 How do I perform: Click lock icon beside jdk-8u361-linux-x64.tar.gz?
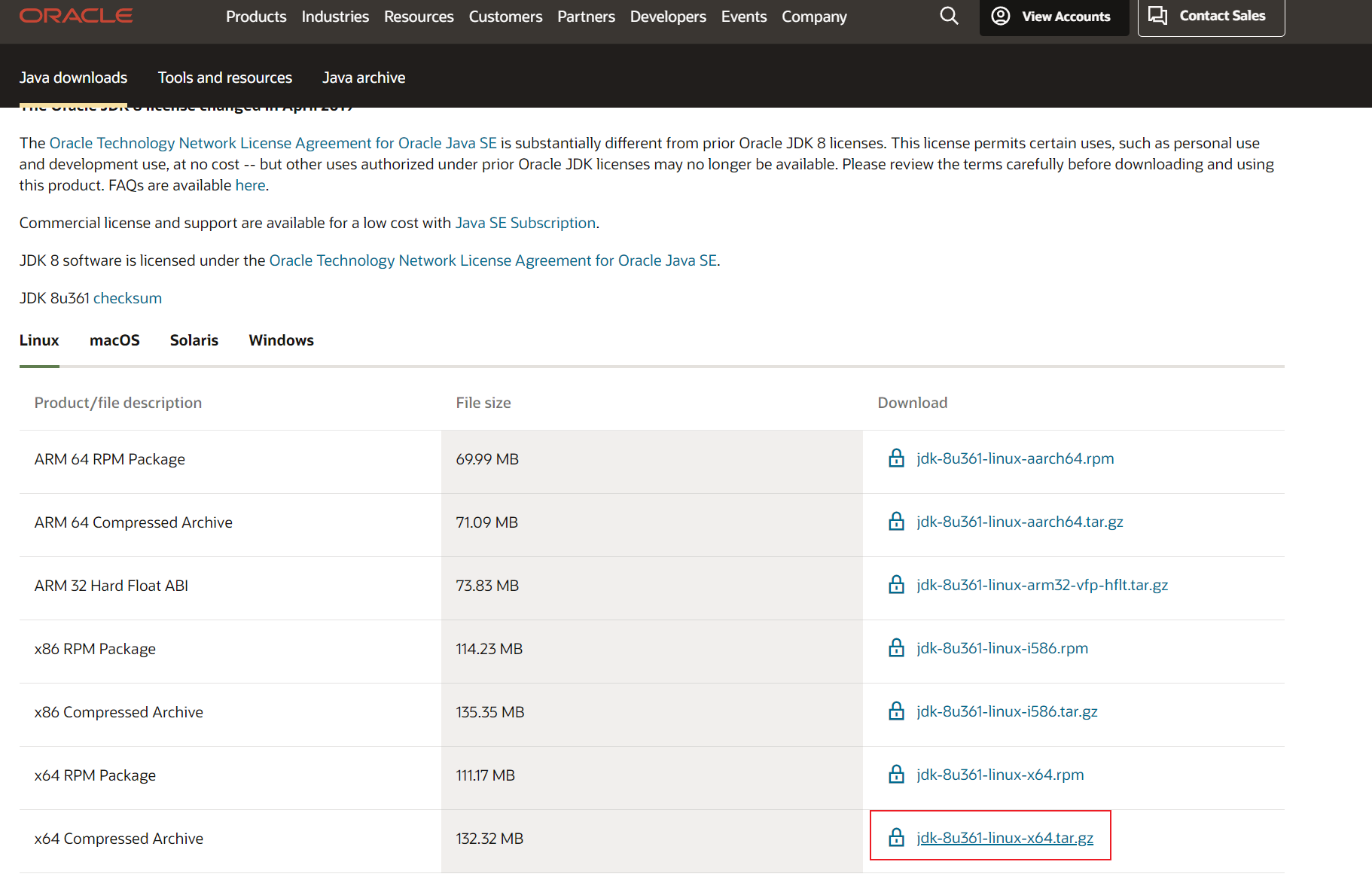click(x=896, y=838)
